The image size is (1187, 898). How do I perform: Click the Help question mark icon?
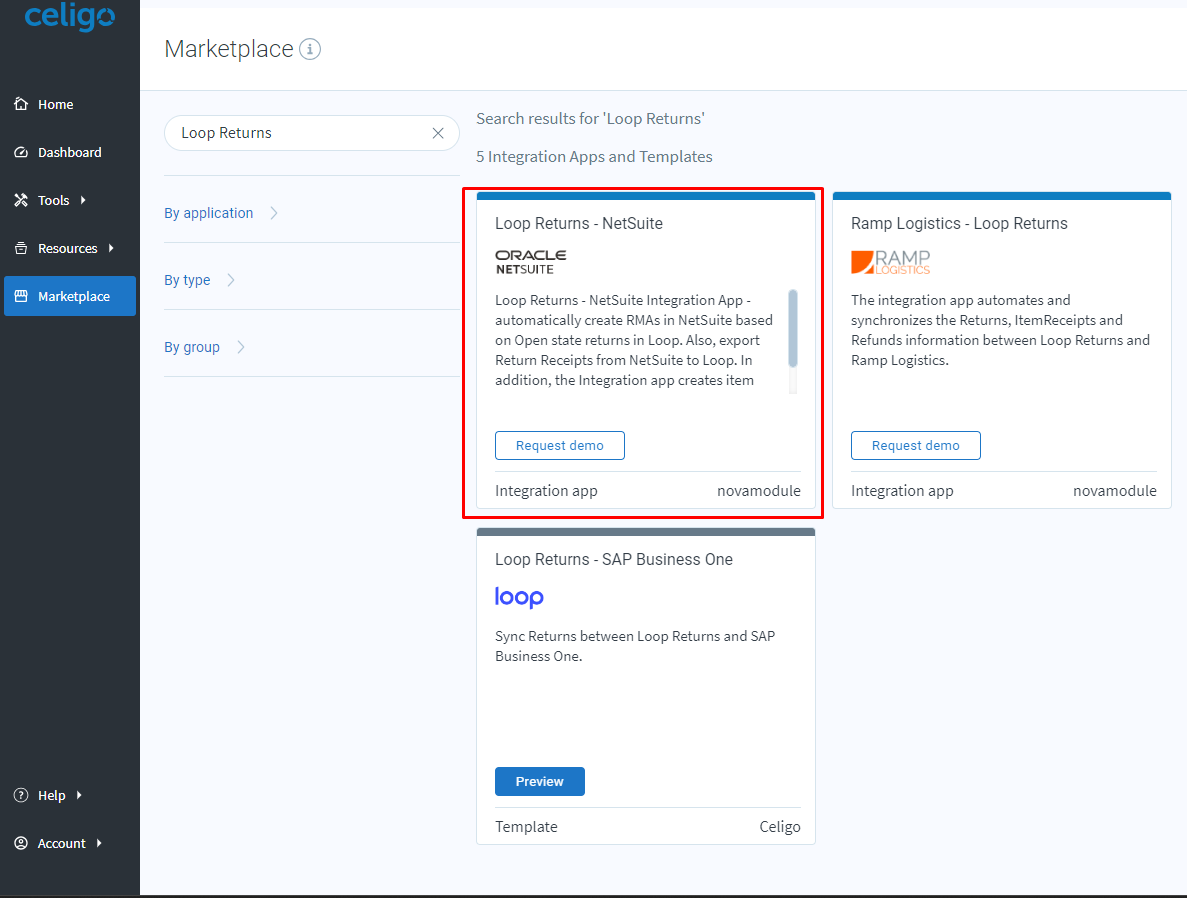click(21, 795)
